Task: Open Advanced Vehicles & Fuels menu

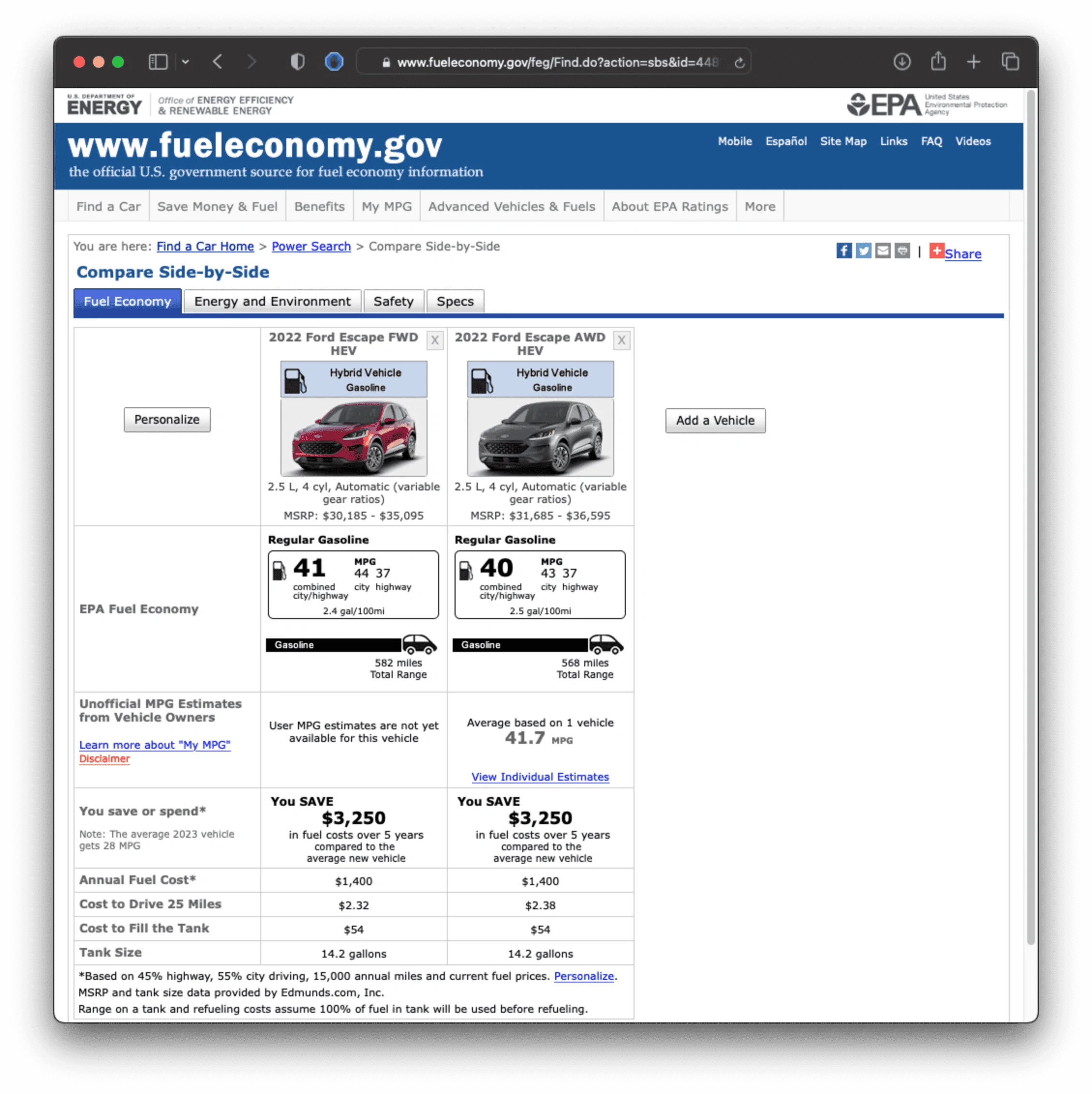Action: (512, 207)
